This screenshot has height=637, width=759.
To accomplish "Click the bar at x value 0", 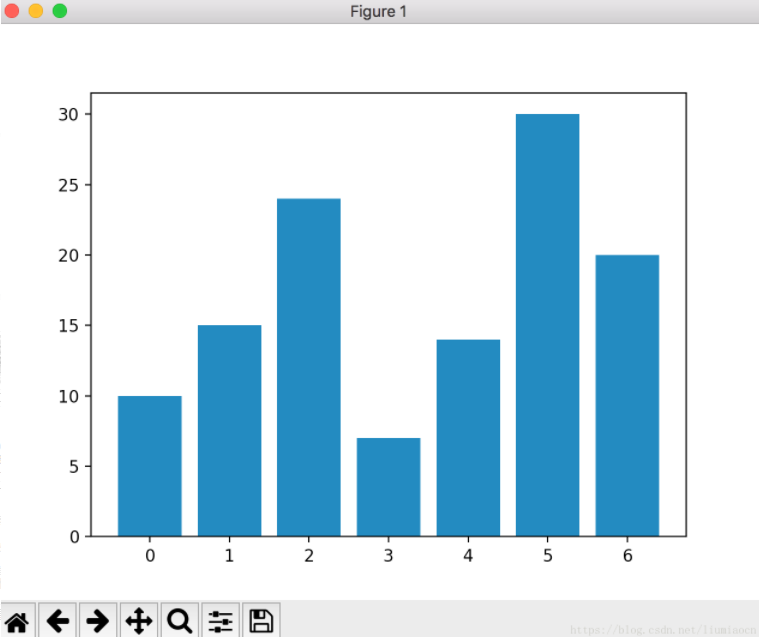I will (x=150, y=466).
